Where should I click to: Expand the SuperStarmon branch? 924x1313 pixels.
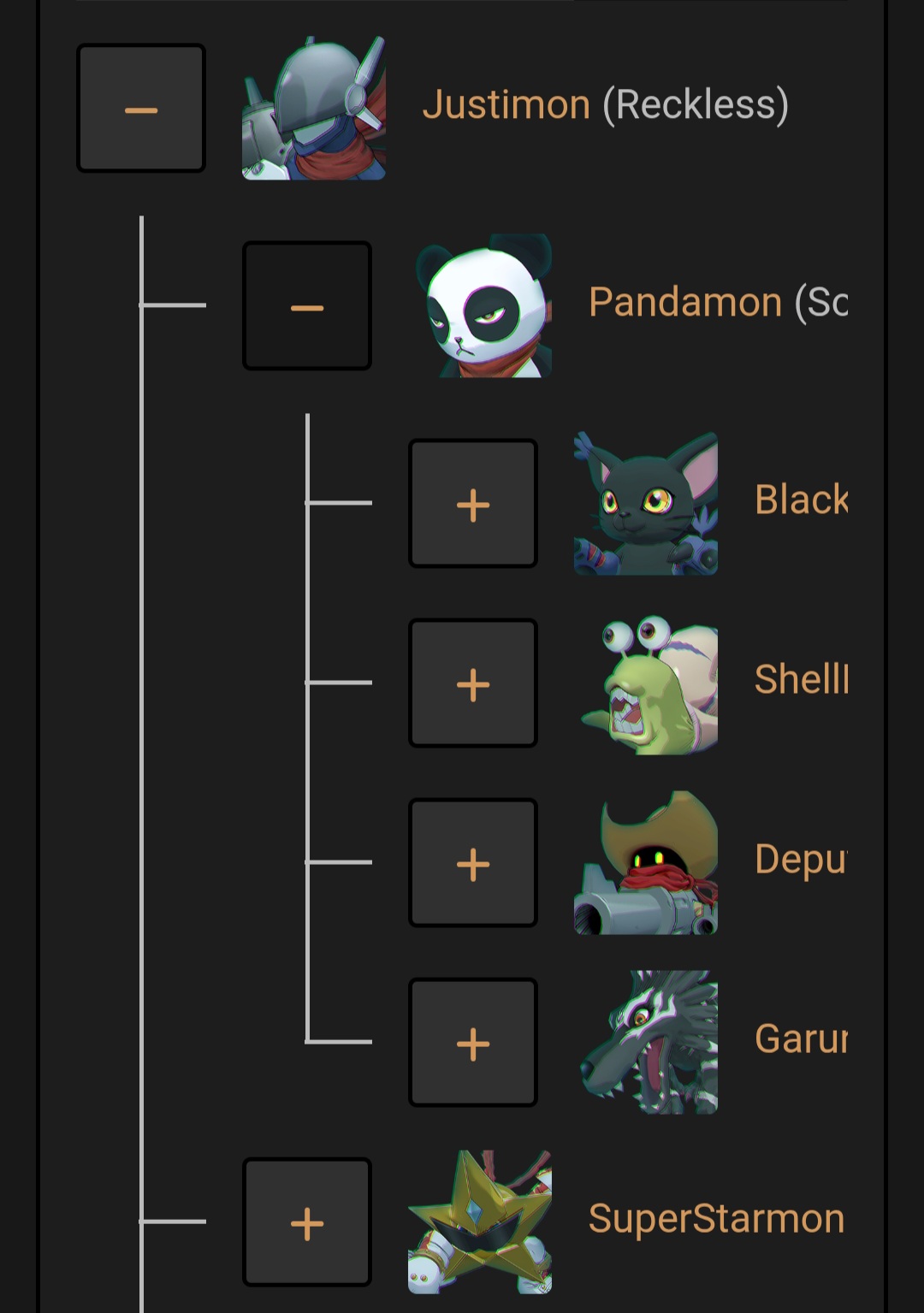[307, 1222]
